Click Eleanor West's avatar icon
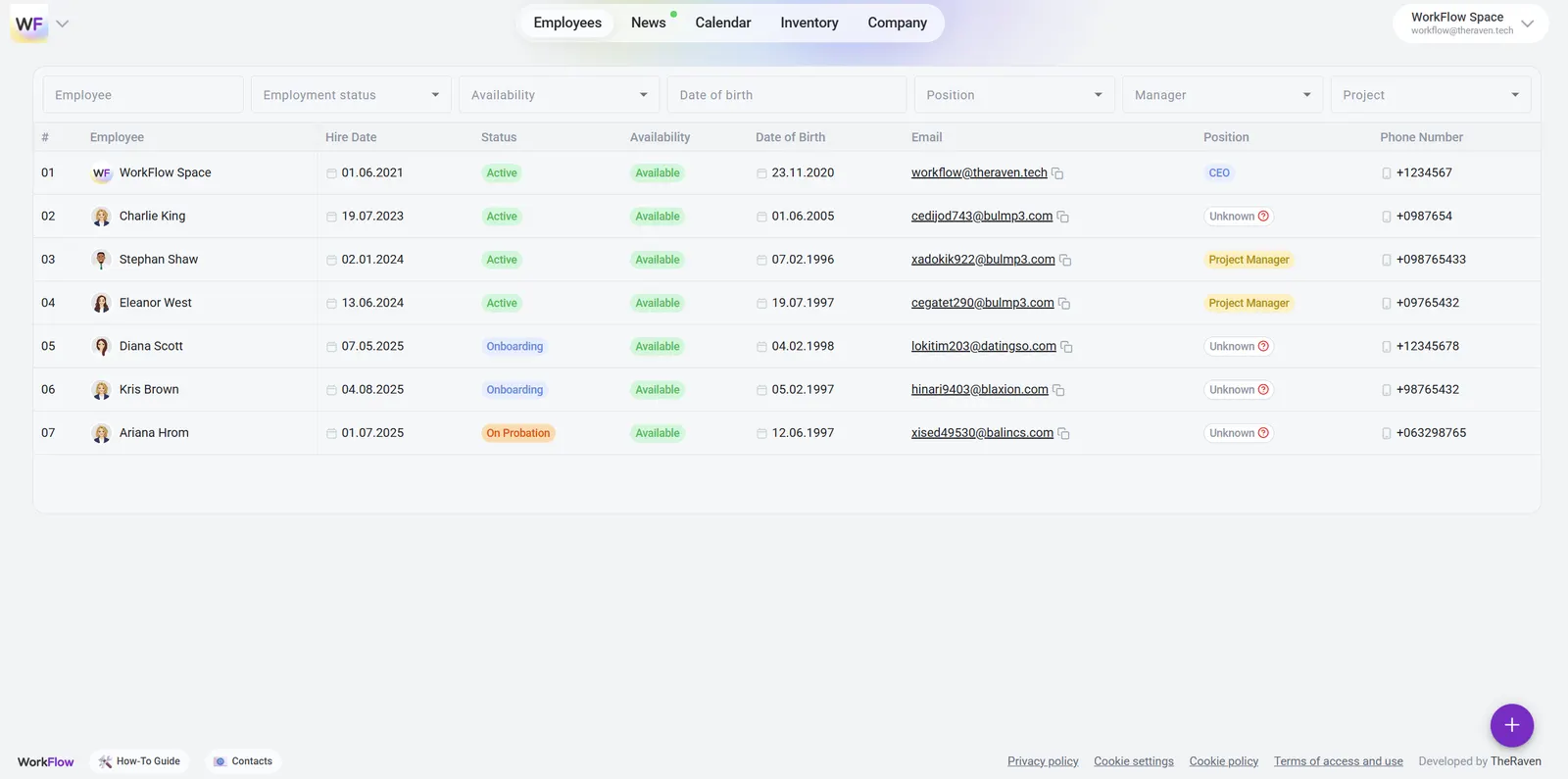Viewport: 1568px width, 779px height. click(x=101, y=303)
